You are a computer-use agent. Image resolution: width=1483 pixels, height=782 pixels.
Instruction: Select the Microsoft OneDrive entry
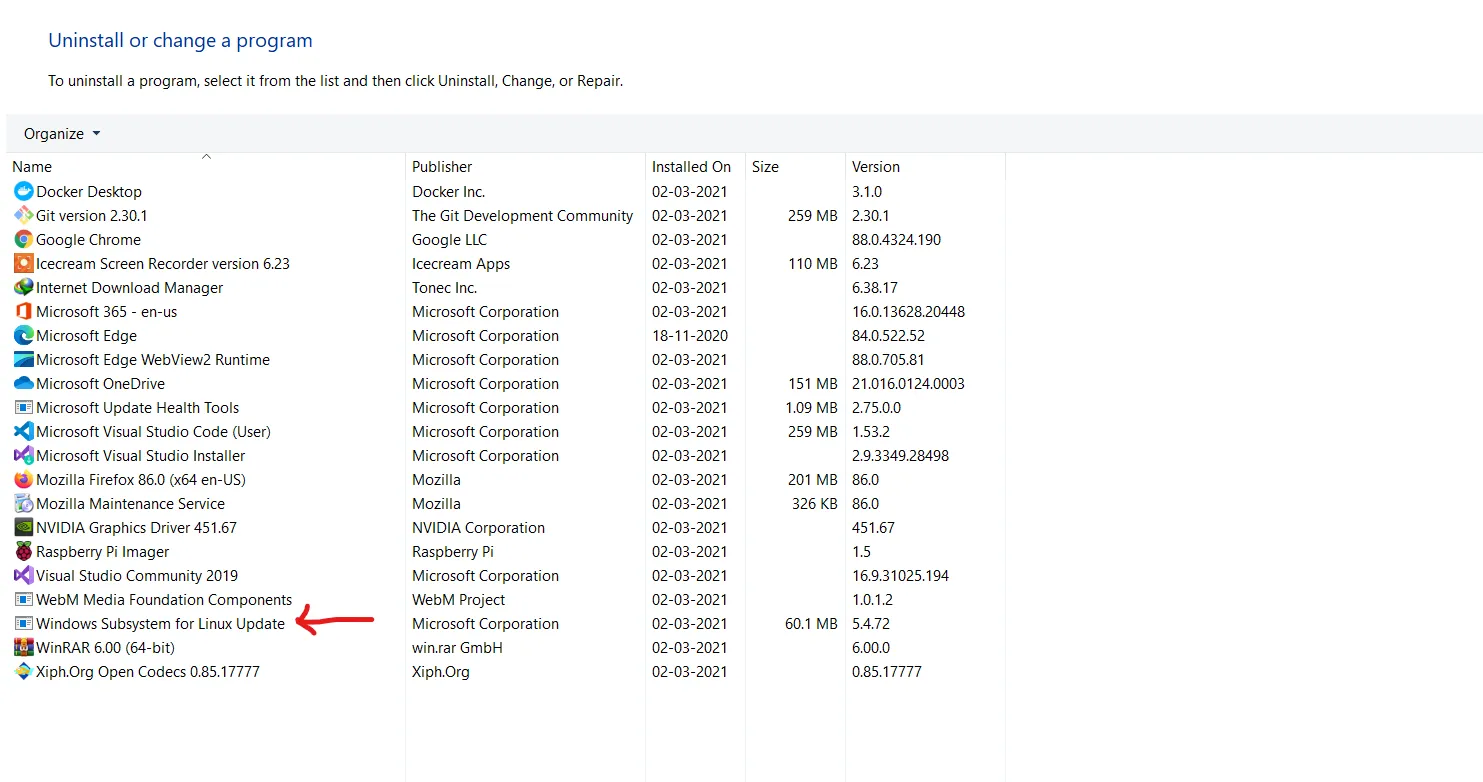(x=101, y=383)
